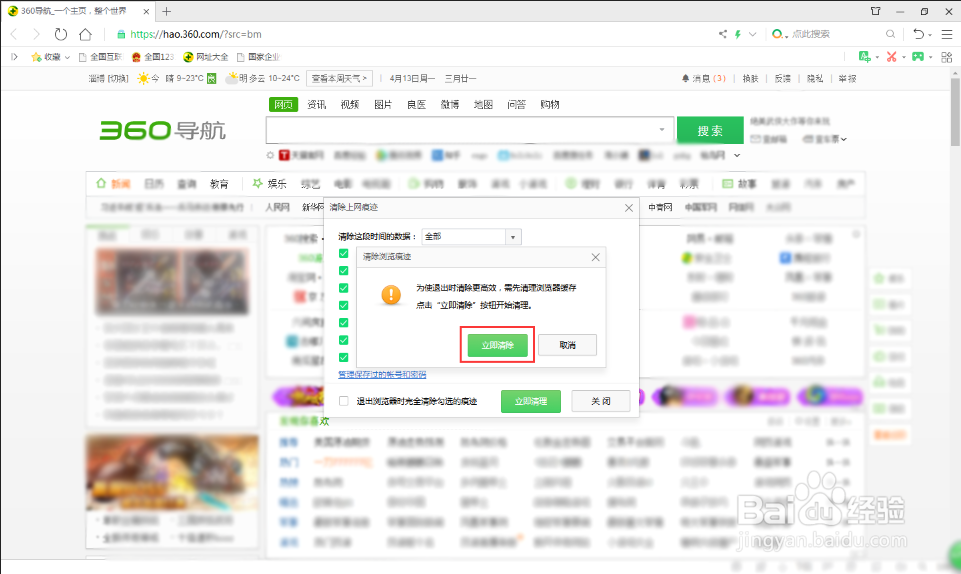Open a new tab with plus icon
This screenshot has width=961, height=574.
tap(167, 11)
